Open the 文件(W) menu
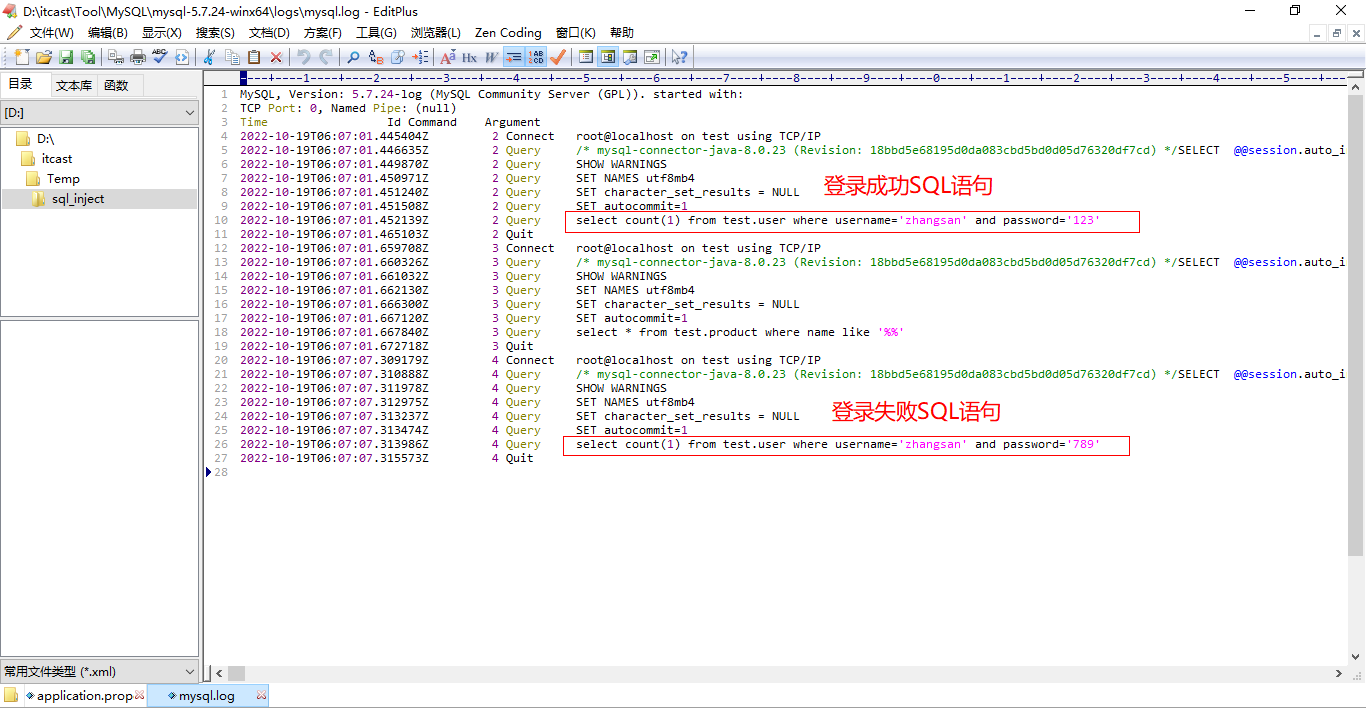 tap(51, 33)
